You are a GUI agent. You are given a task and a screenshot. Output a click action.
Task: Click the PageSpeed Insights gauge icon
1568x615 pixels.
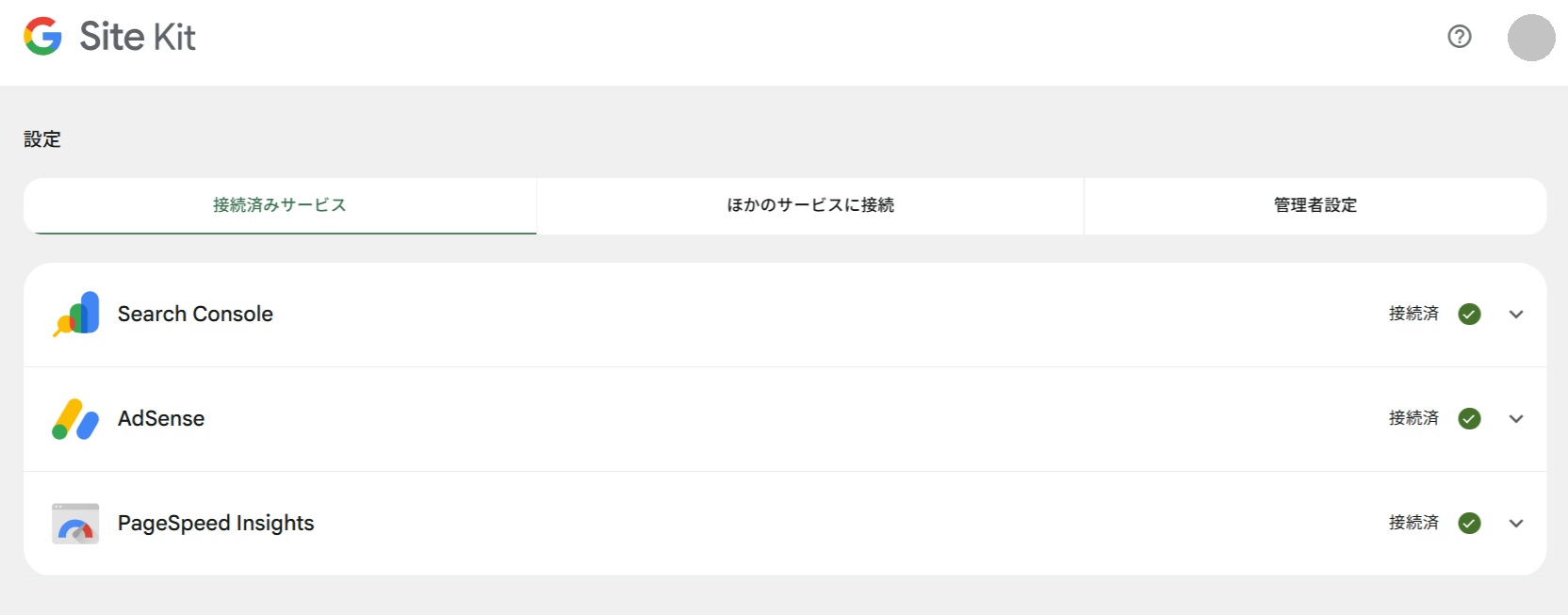(x=75, y=524)
